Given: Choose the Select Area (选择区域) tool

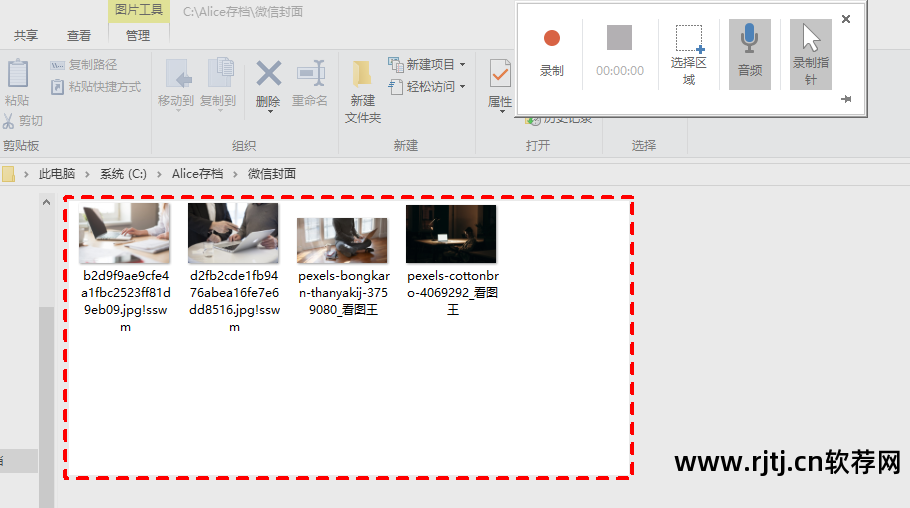Looking at the screenshot, I should pyautogui.click(x=689, y=55).
